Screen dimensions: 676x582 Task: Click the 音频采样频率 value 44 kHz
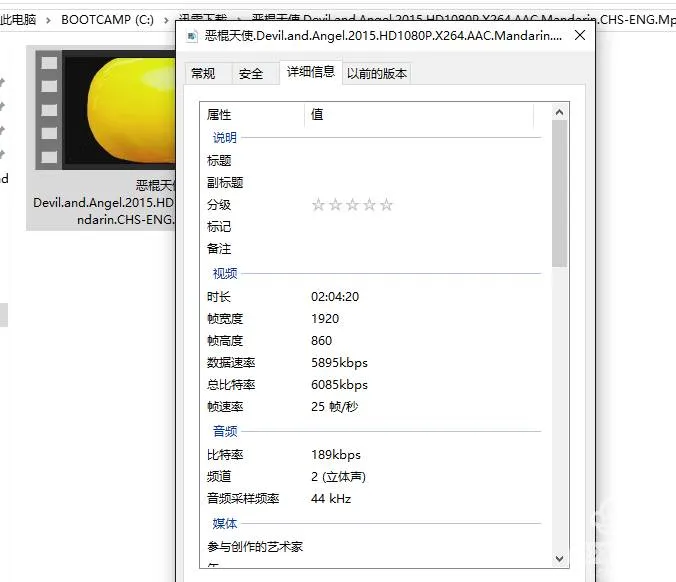point(331,499)
